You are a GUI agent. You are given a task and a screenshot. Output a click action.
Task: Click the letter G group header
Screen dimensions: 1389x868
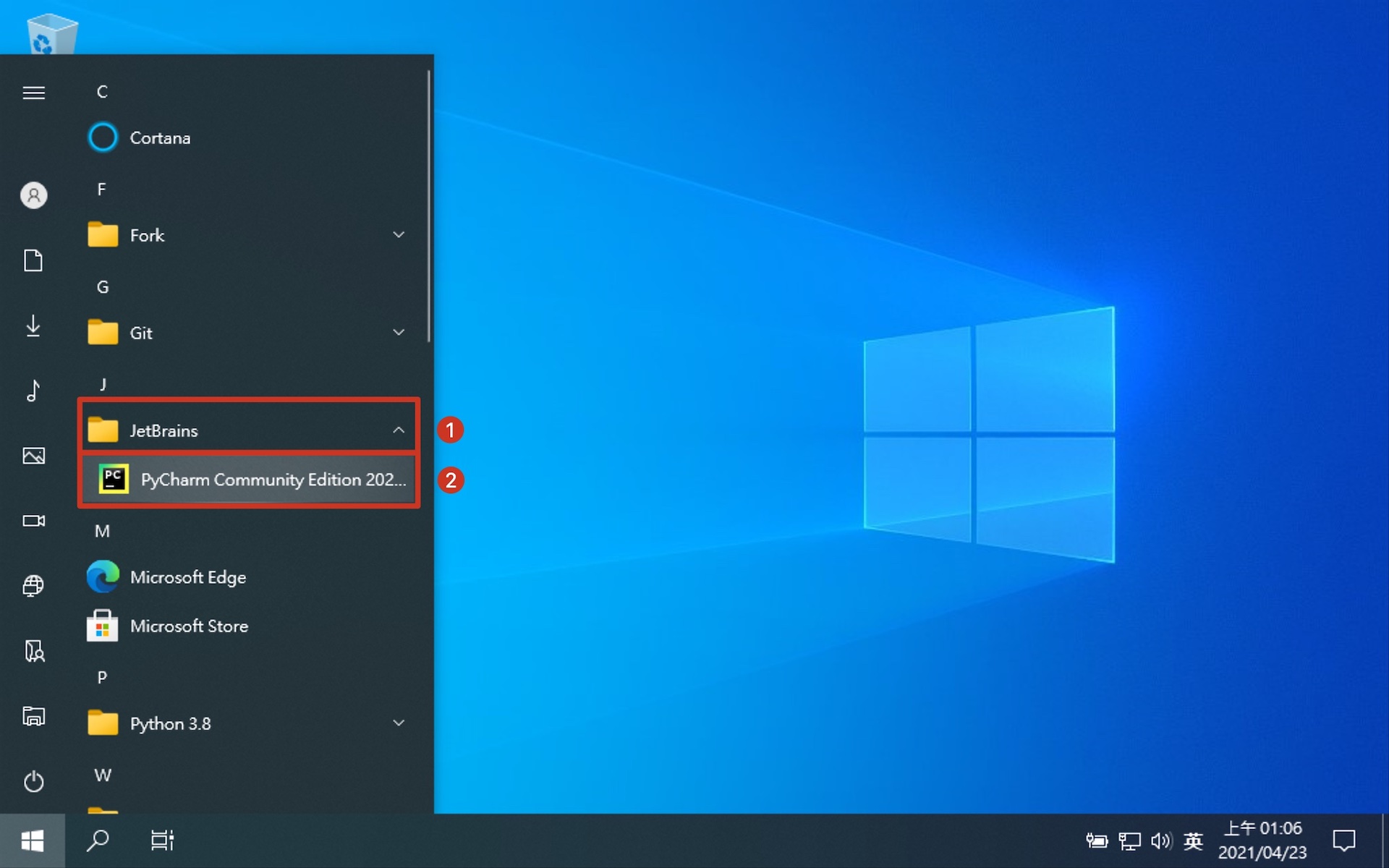(103, 287)
